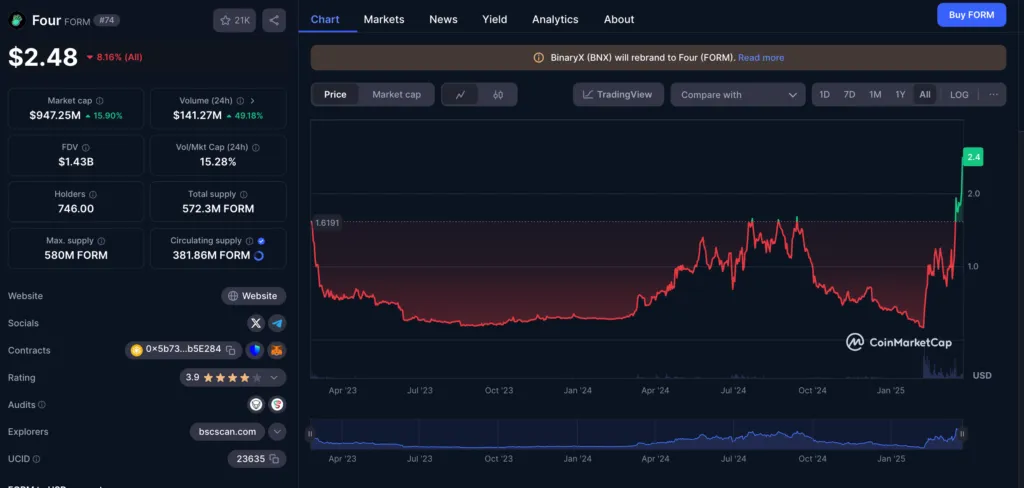Click $141.27M volume value

pyautogui.click(x=199, y=116)
